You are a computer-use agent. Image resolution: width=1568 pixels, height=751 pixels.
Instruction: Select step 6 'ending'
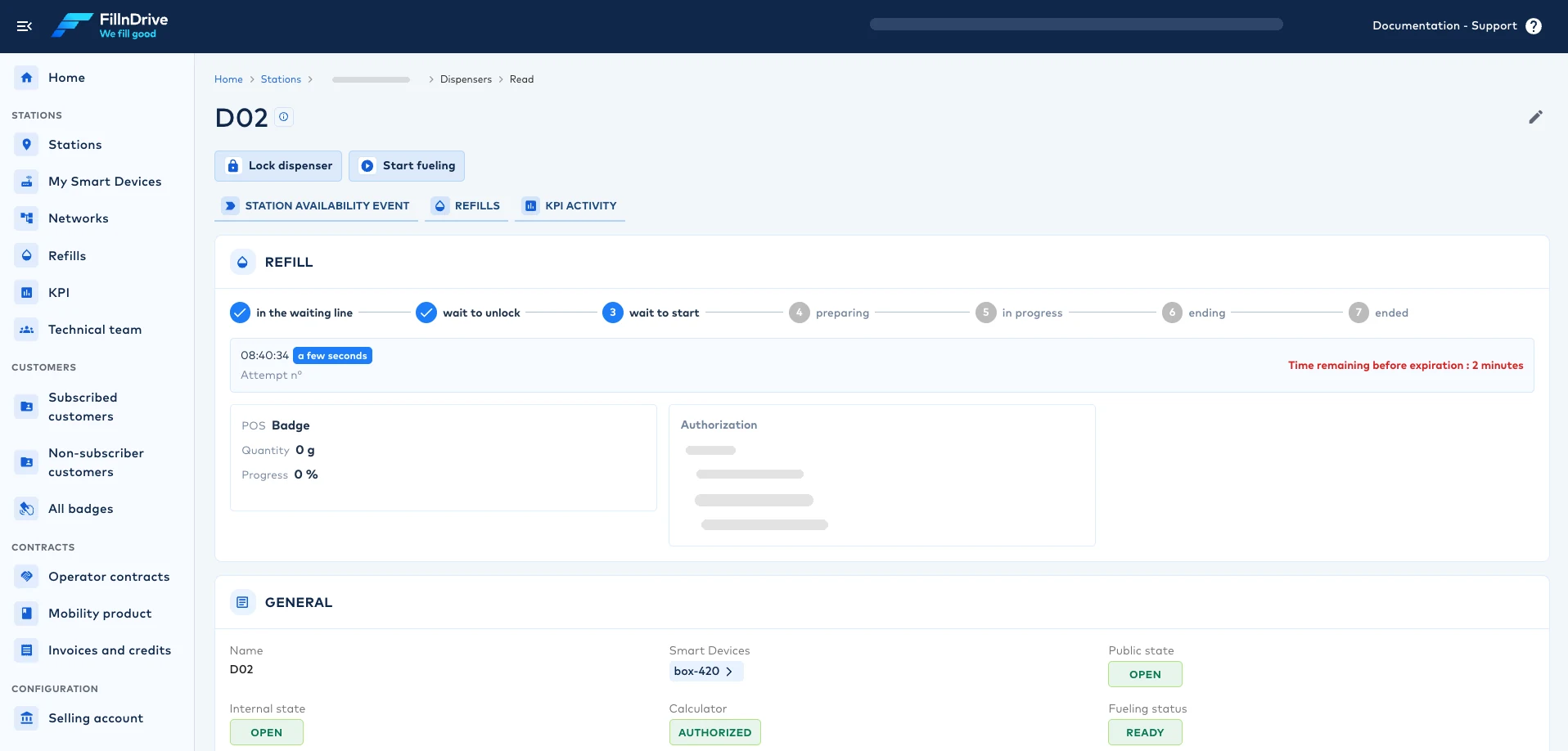[x=1194, y=313]
